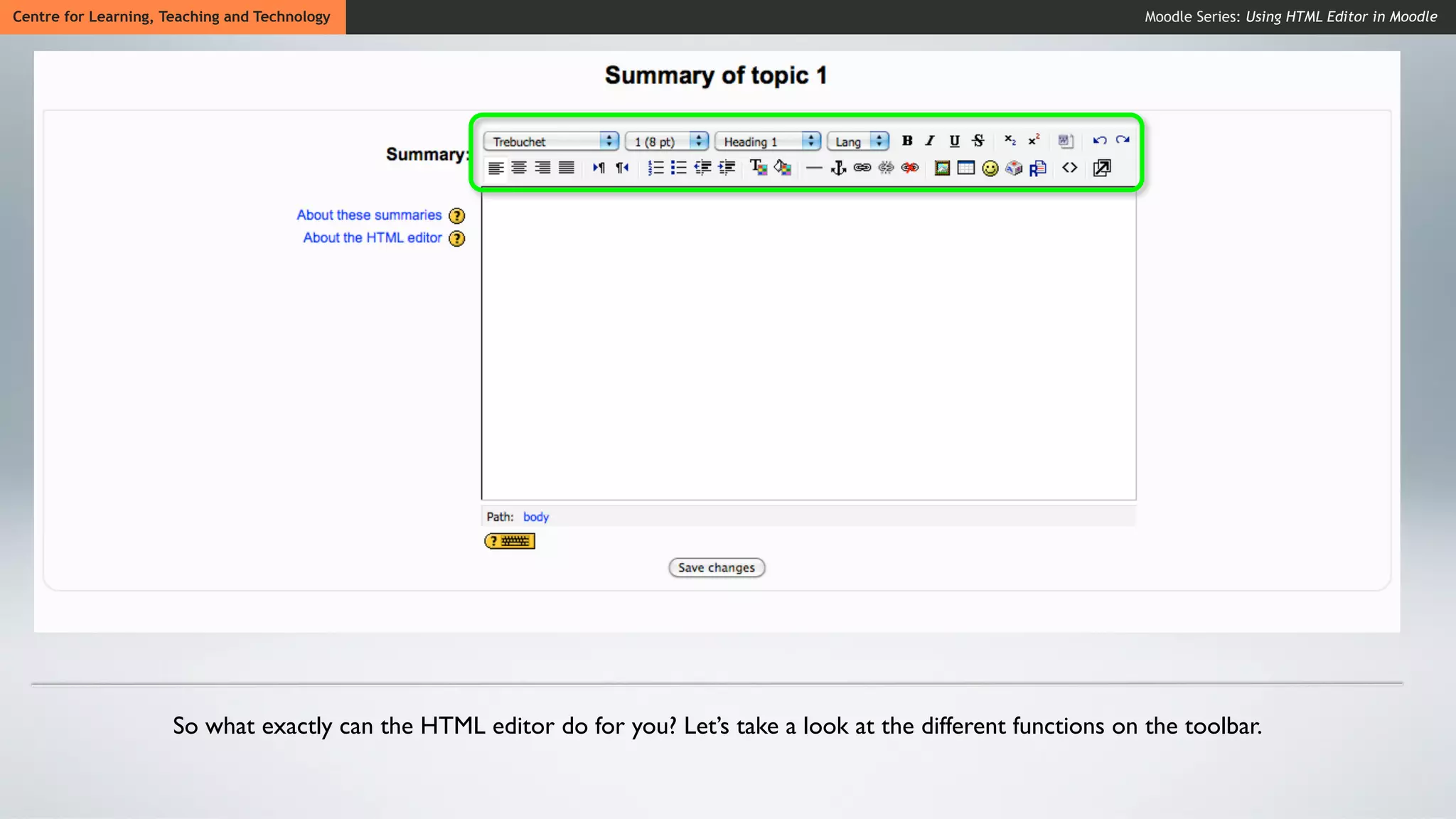This screenshot has height=819, width=1456.
Task: Click the insert table icon
Action: (965, 168)
